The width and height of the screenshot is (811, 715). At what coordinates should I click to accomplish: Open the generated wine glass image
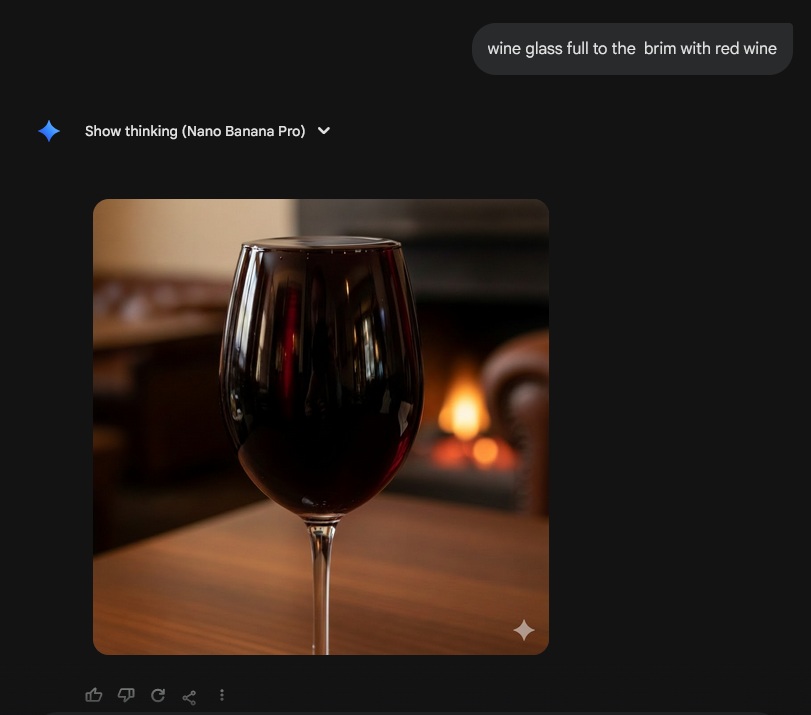tap(321, 427)
